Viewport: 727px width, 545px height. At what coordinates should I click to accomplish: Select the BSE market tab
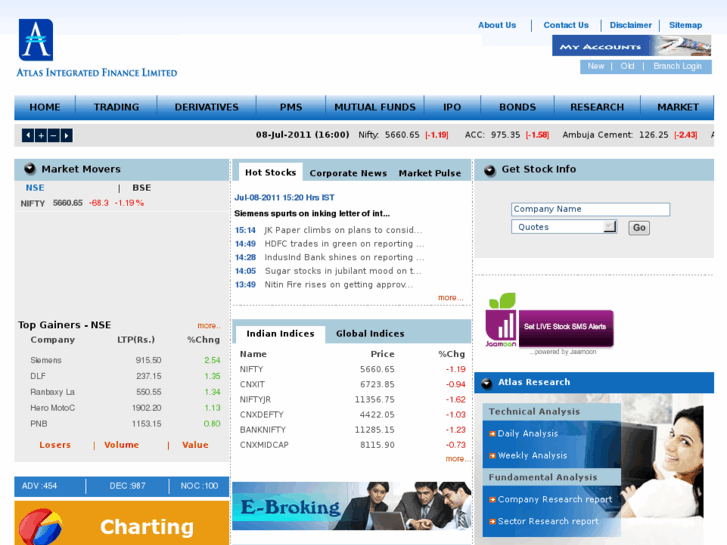tap(141, 188)
